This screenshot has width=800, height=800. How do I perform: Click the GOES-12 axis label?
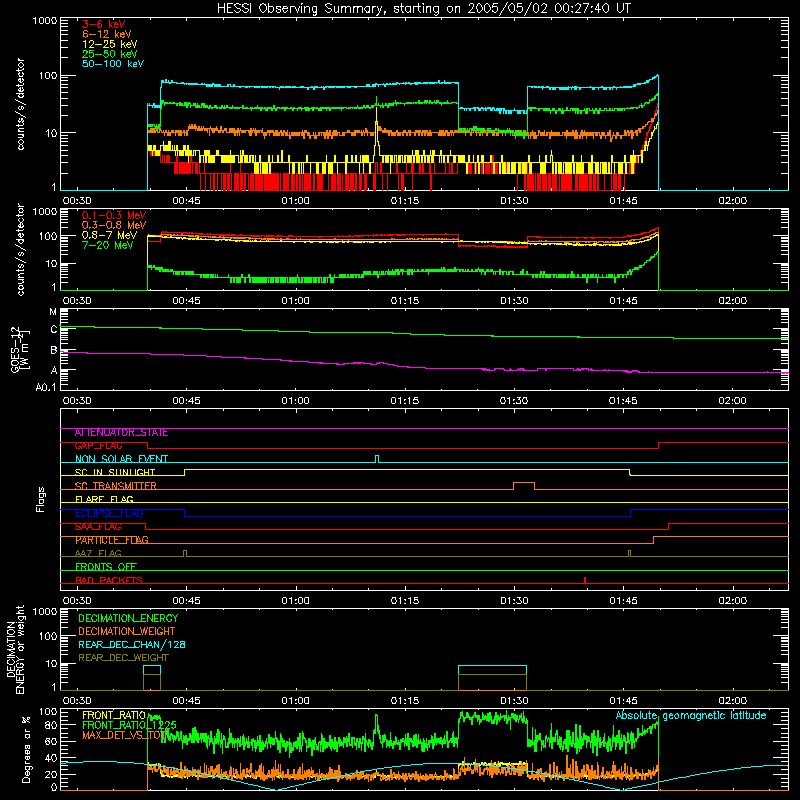point(20,349)
